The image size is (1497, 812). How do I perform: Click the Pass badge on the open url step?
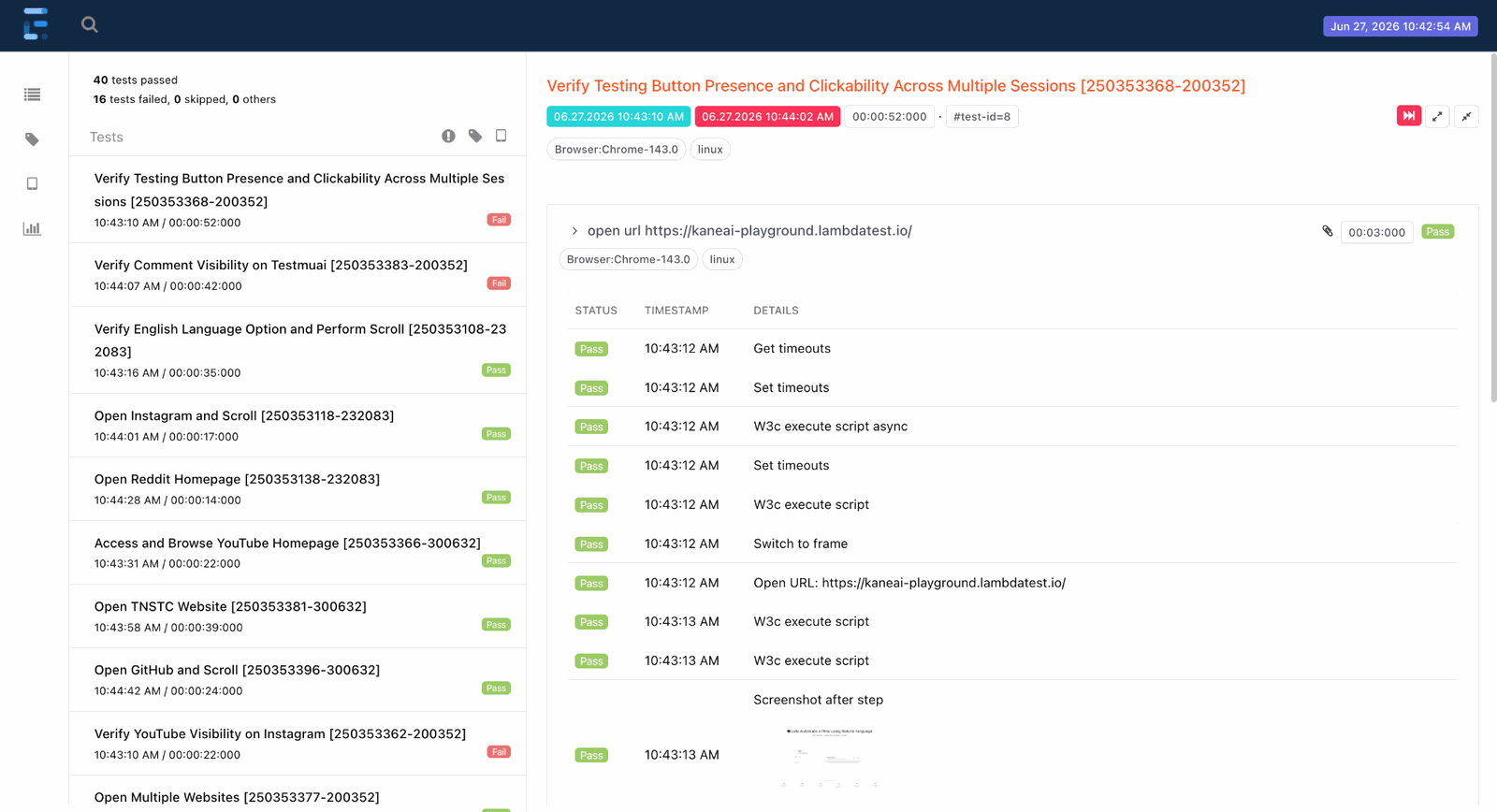tap(1438, 232)
